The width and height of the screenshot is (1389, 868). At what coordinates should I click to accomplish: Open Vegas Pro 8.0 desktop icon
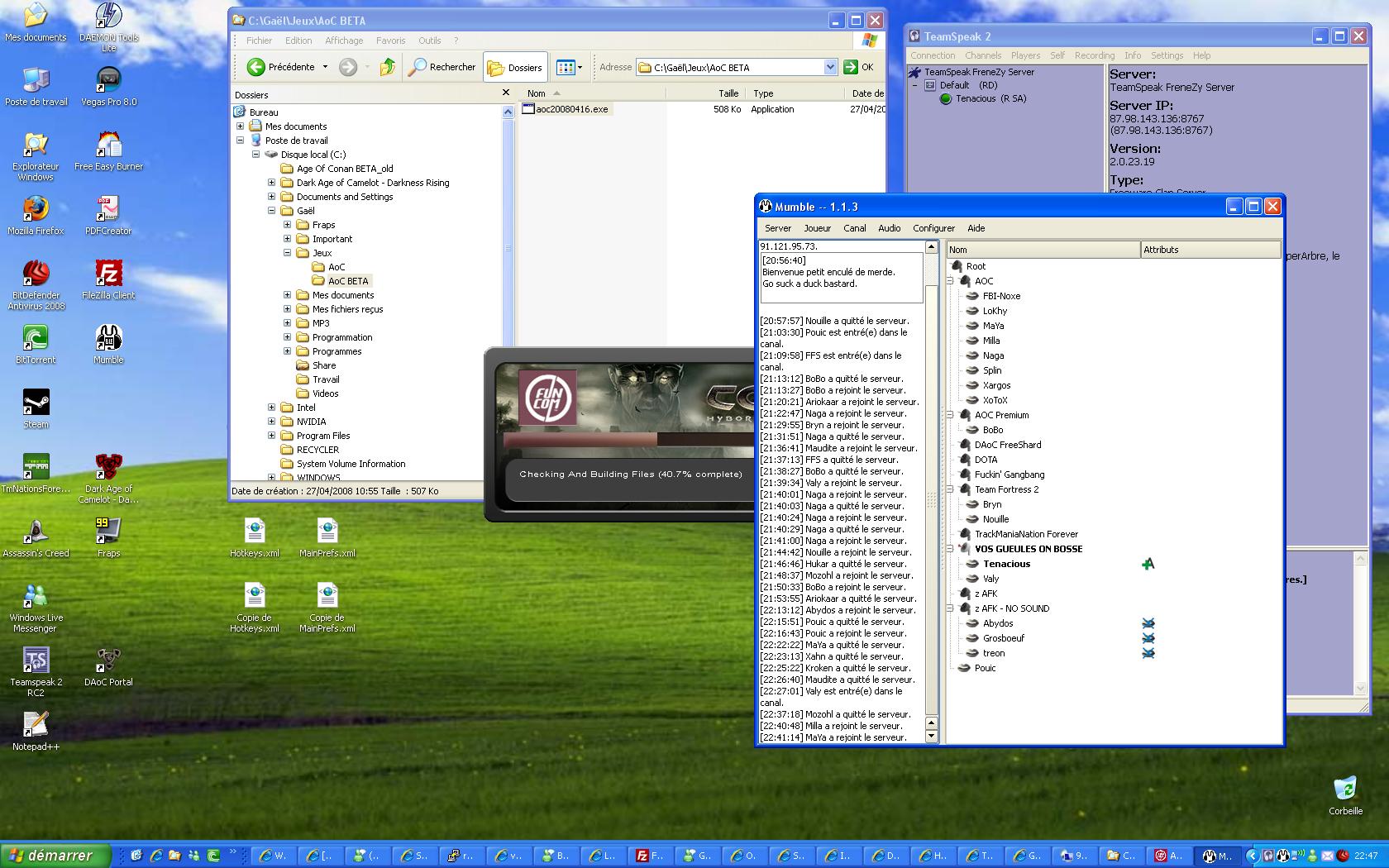coord(108,80)
